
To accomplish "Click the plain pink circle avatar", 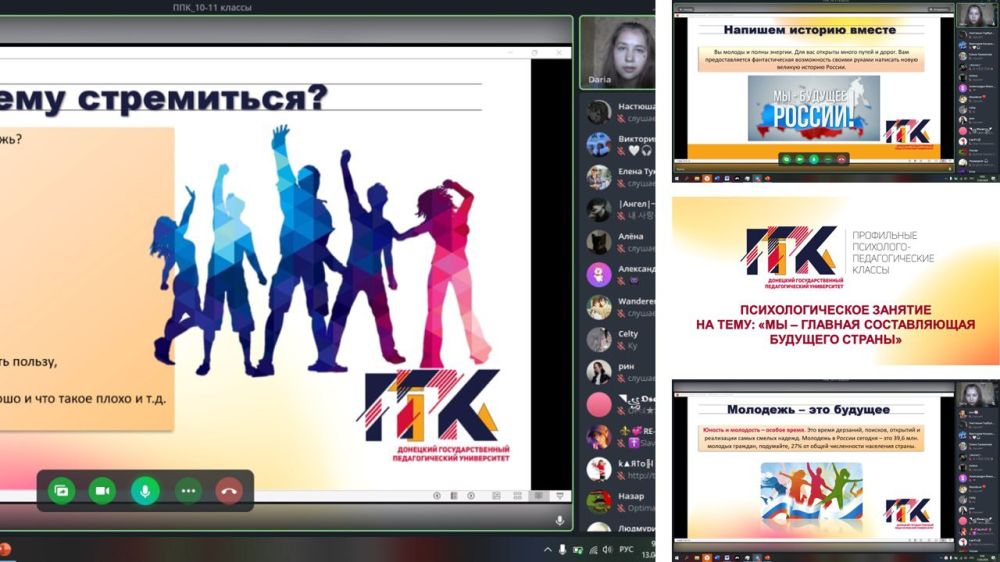I will [599, 405].
